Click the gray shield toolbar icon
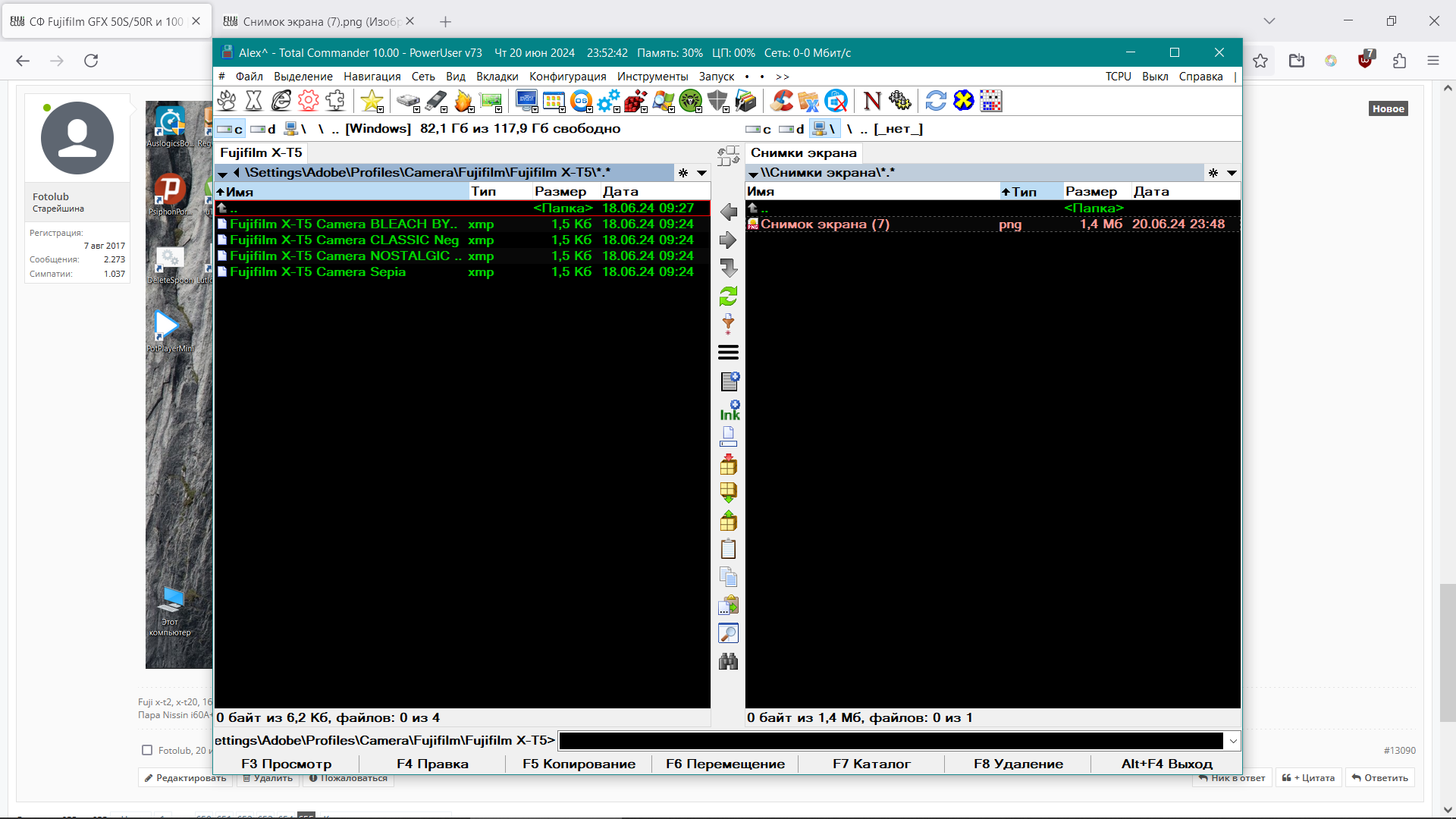1456x819 pixels. click(x=717, y=101)
